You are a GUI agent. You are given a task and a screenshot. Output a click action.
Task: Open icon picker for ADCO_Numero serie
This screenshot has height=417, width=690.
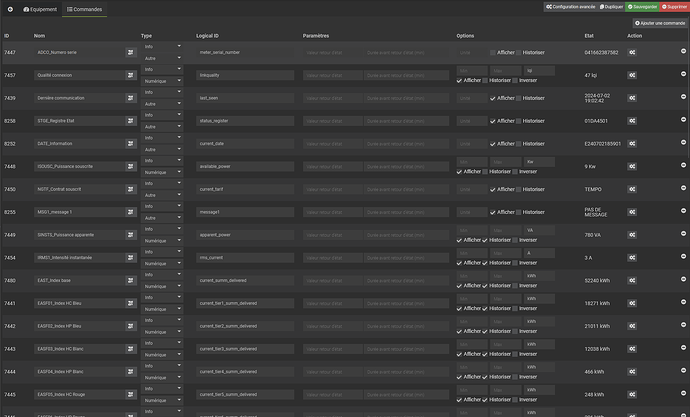[x=131, y=52]
